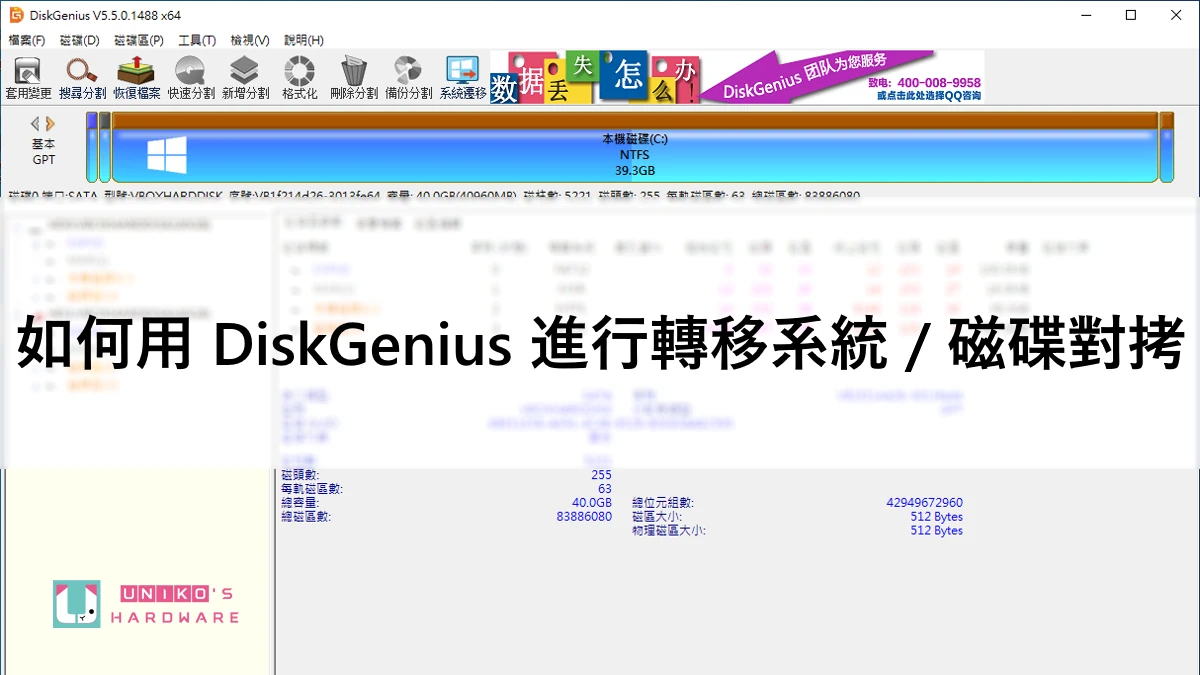
Task: Select the 快速分割 quick partition icon
Action: [191, 78]
